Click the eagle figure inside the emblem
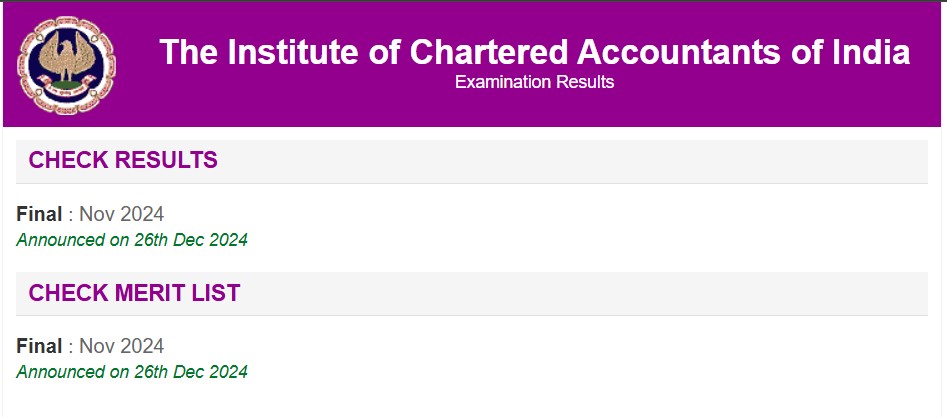The width and height of the screenshot is (947, 417). tap(65, 58)
